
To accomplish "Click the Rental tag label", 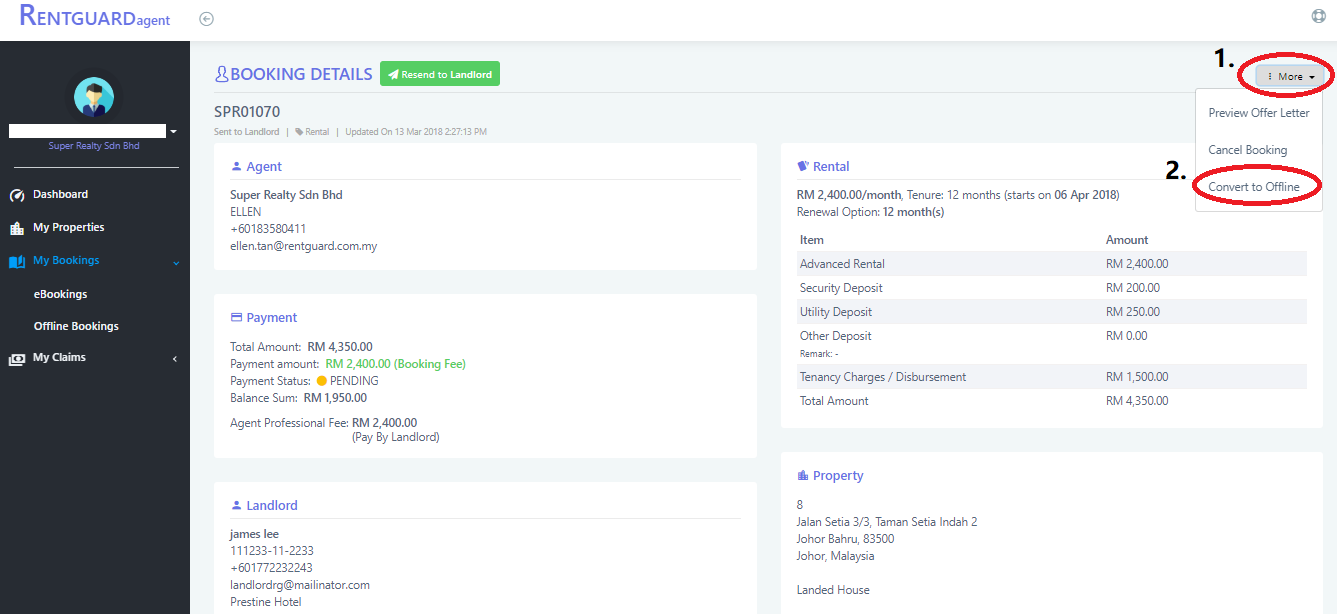I will [312, 132].
